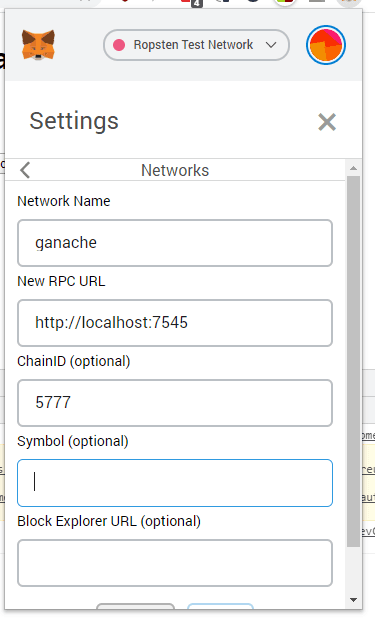
Task: Open the account avatar menu
Action: [x=326, y=45]
